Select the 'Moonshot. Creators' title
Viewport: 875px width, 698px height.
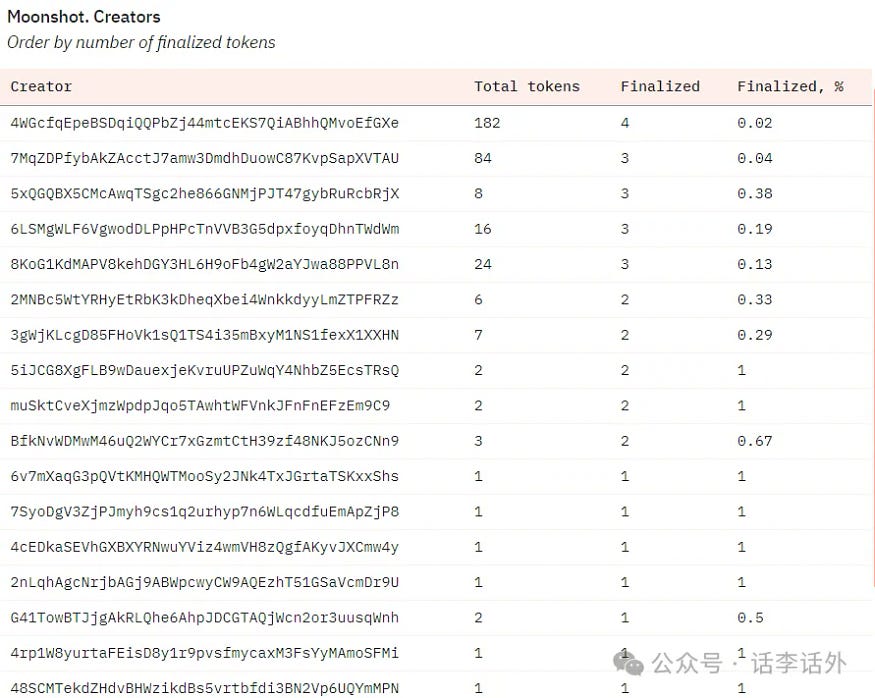pyautogui.click(x=84, y=17)
